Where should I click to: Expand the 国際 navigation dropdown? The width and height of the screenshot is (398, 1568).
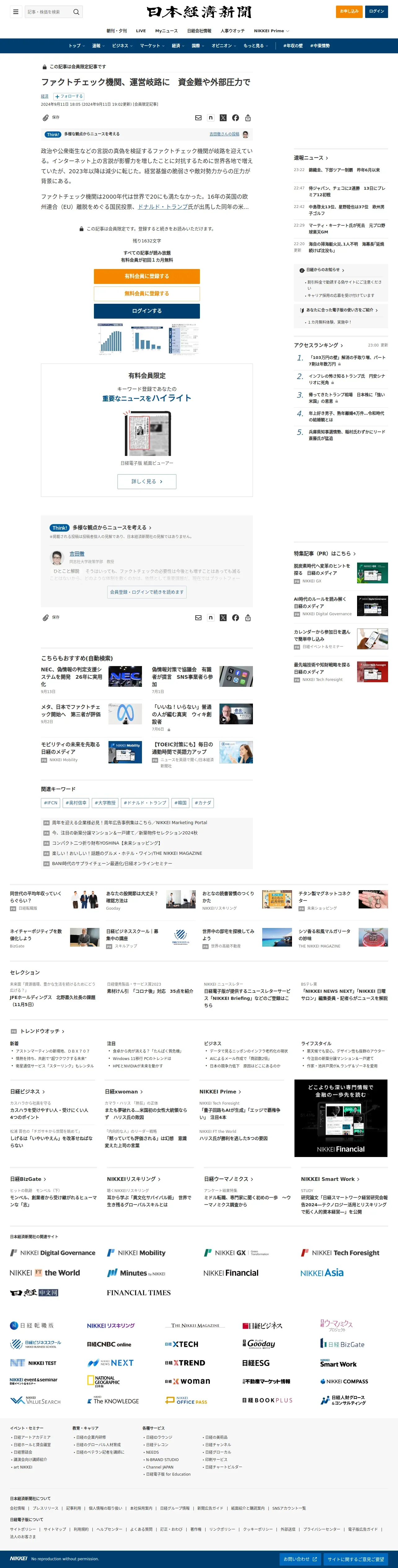(x=198, y=46)
